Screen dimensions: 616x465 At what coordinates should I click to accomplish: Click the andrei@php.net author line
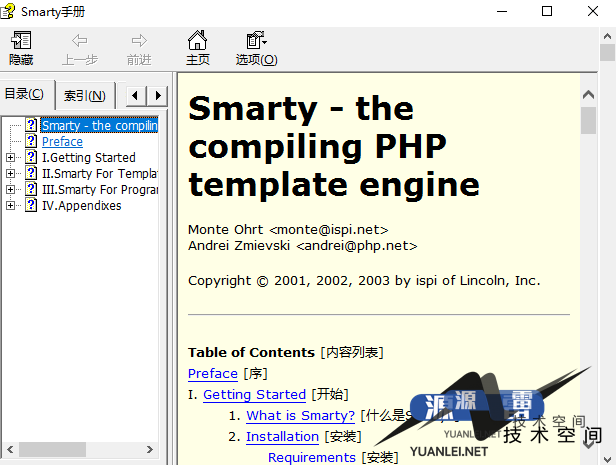(302, 245)
